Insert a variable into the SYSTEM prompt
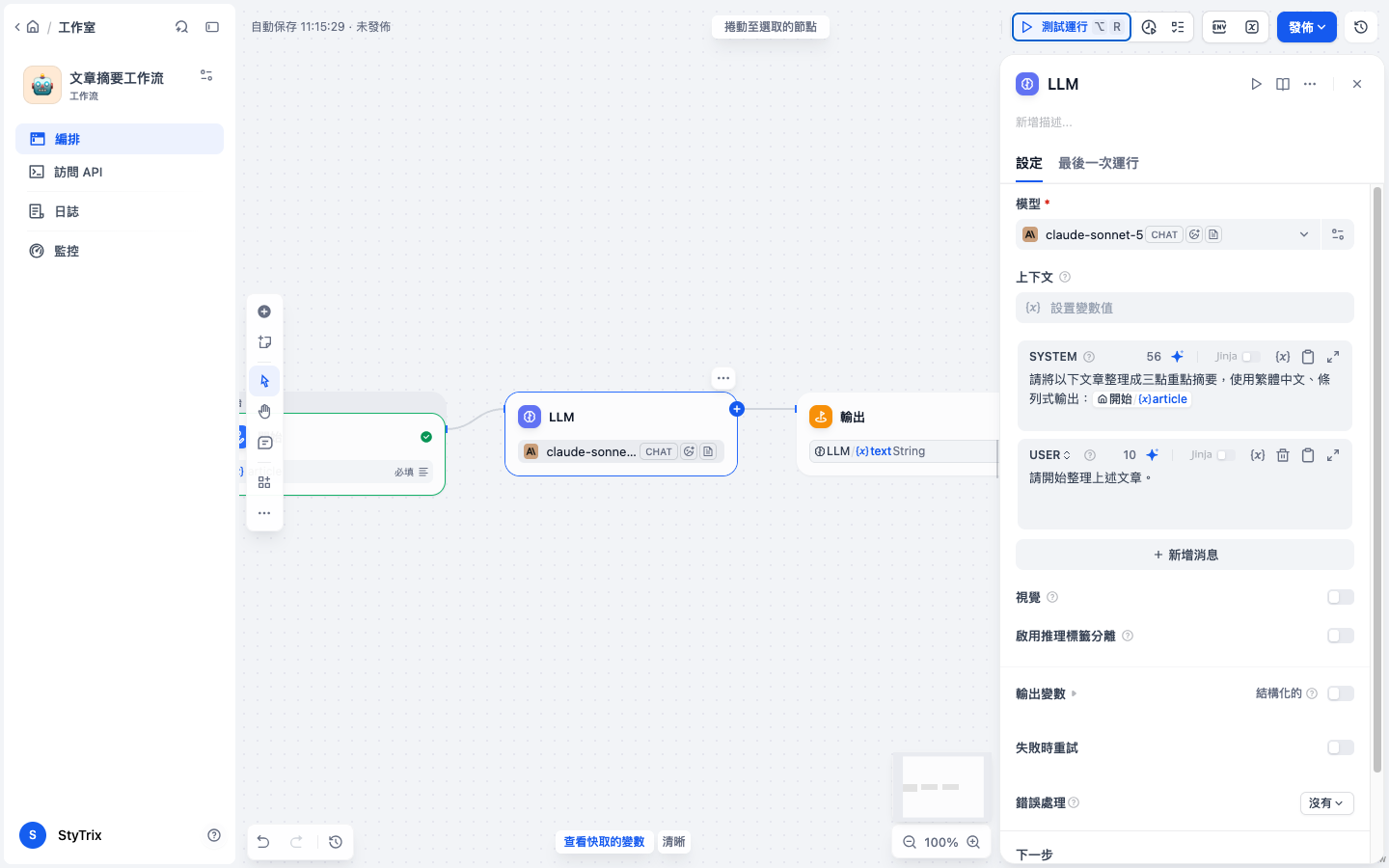This screenshot has width=1389, height=868. tap(1283, 357)
